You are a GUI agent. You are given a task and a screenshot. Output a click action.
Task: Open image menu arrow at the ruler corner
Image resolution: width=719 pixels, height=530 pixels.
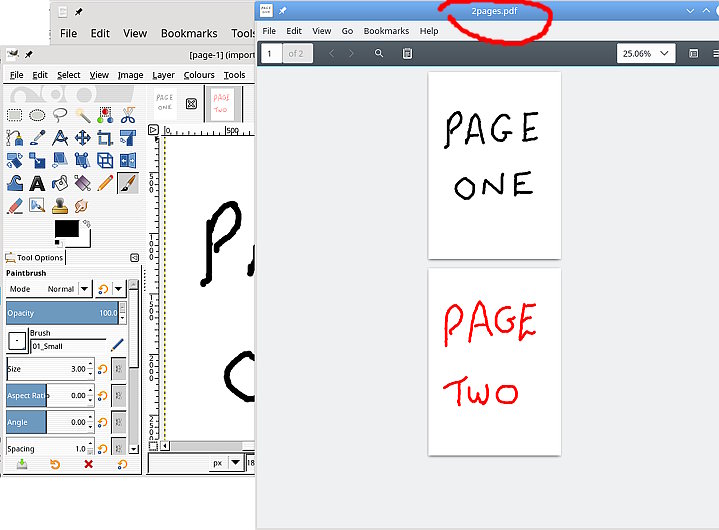point(153,130)
